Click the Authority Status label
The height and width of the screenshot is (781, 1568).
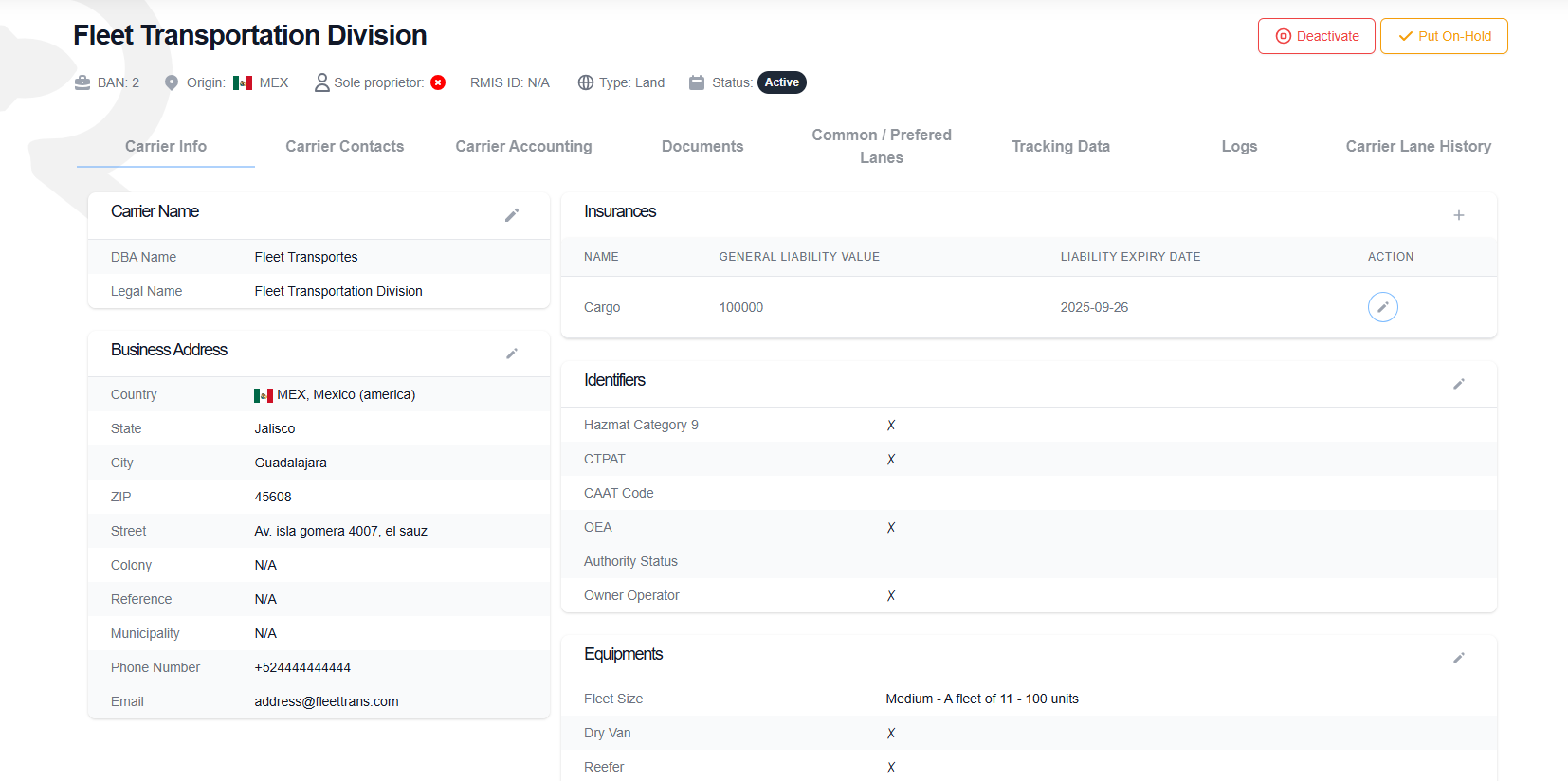click(630, 561)
